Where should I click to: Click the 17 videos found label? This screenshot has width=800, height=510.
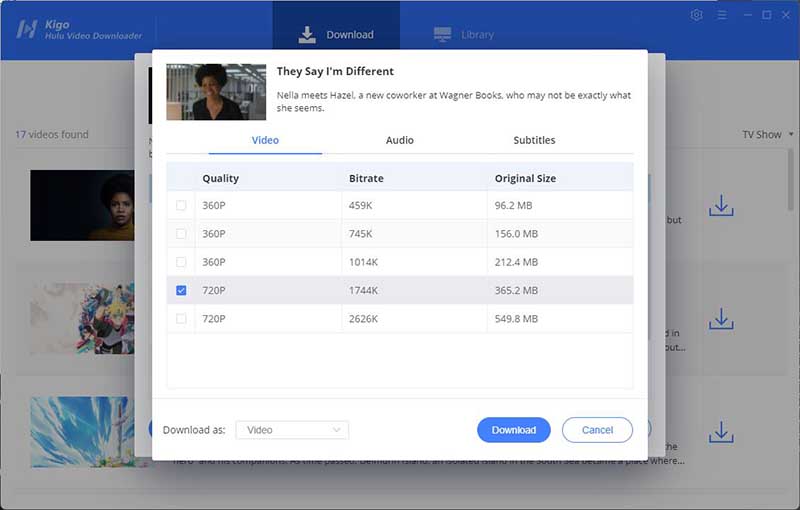click(x=52, y=135)
